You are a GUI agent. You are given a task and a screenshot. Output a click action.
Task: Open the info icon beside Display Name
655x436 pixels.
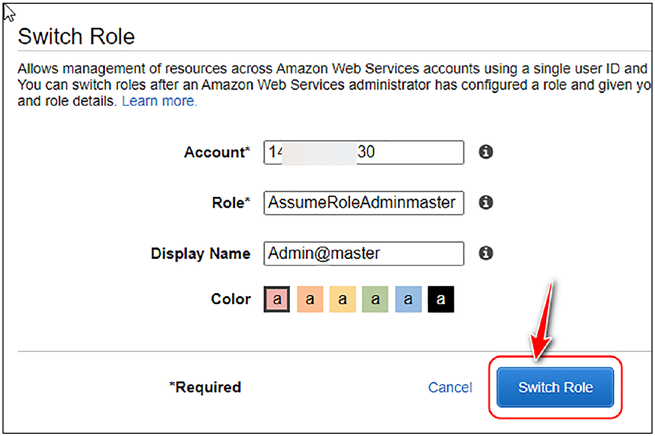tap(485, 253)
